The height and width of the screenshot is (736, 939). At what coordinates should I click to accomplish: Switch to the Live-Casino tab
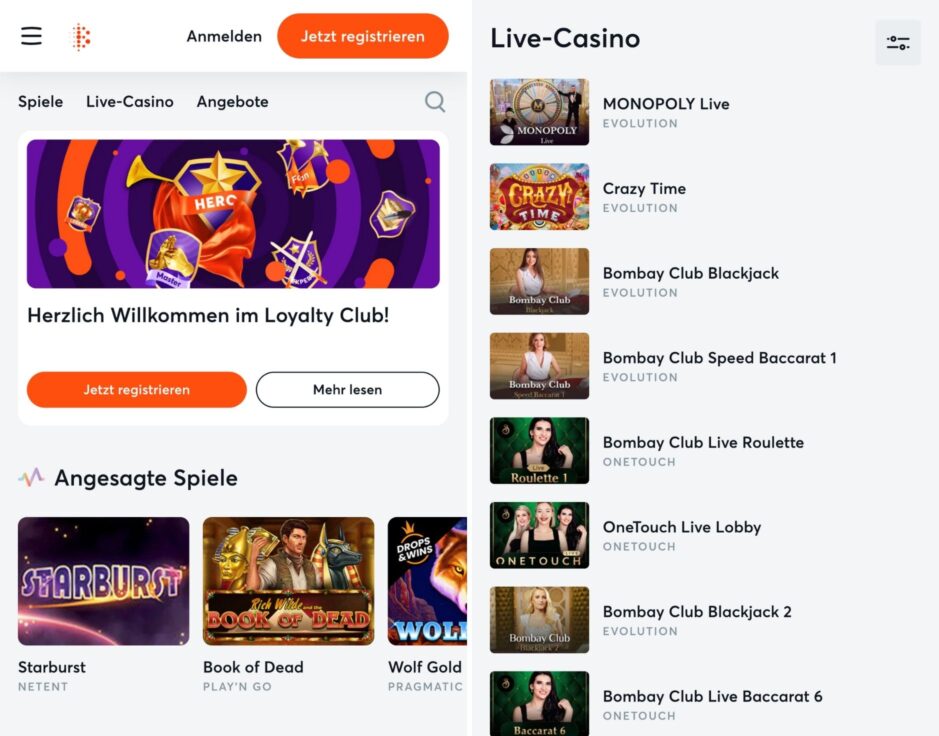[x=130, y=102]
